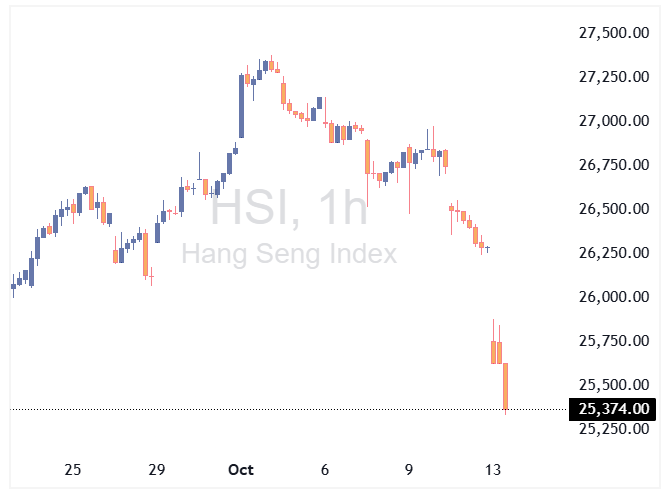Select the 27,250.00 price scale label
Screen dimensions: 670x499
tap(615, 77)
